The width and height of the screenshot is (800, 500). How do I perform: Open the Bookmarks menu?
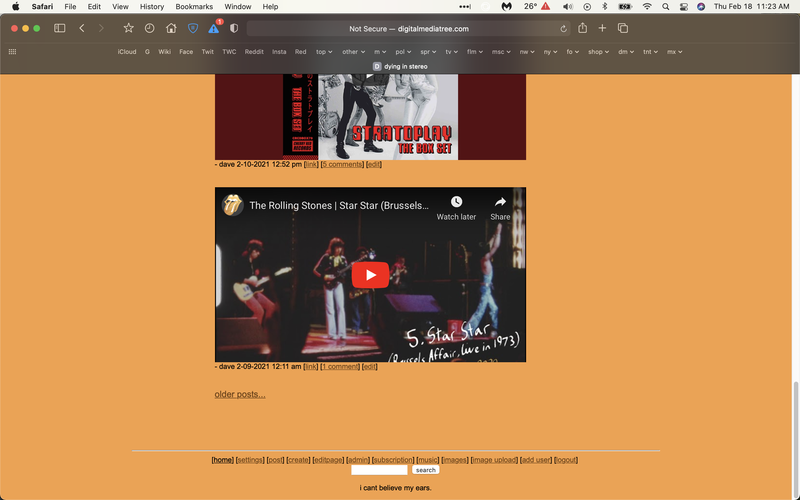point(194,7)
